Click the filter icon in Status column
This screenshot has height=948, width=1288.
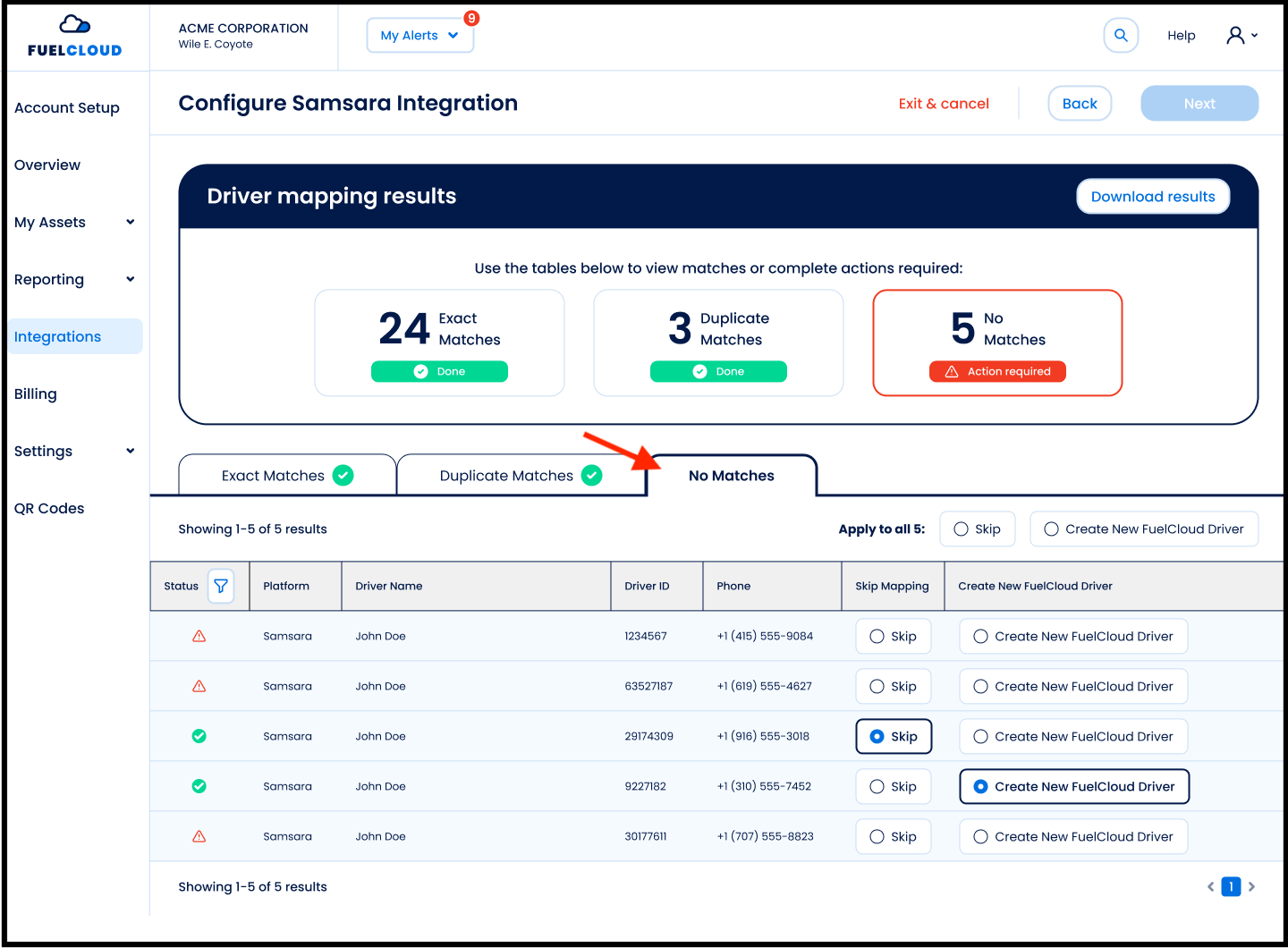(221, 586)
